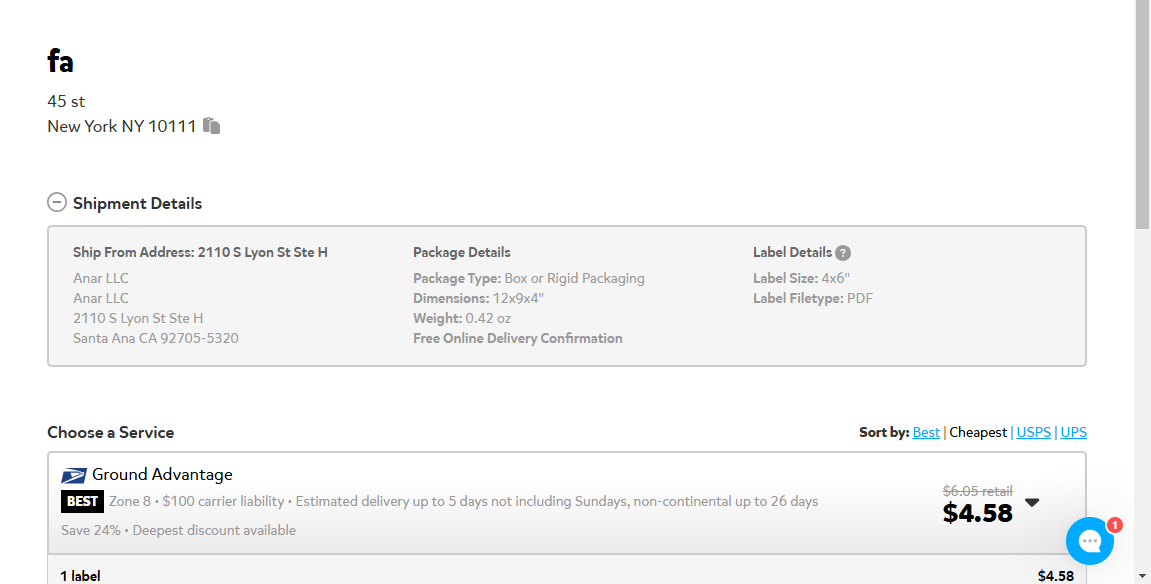Open the blue live chat bubble

point(1089,541)
